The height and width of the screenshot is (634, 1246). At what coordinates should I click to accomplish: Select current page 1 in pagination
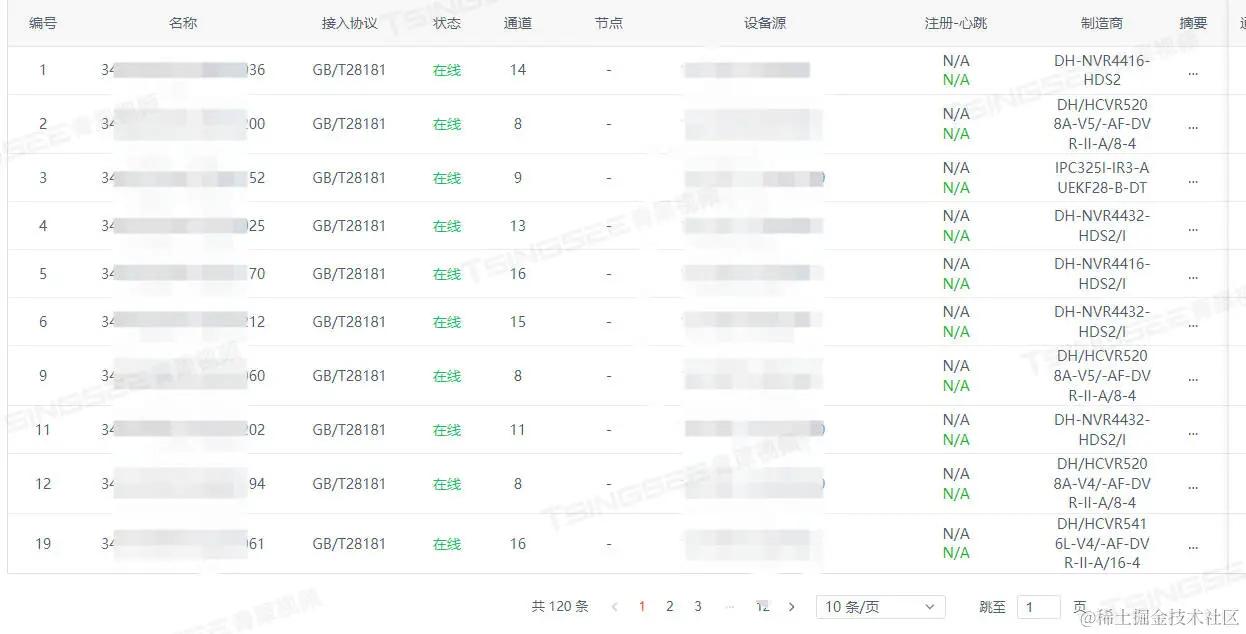click(642, 607)
